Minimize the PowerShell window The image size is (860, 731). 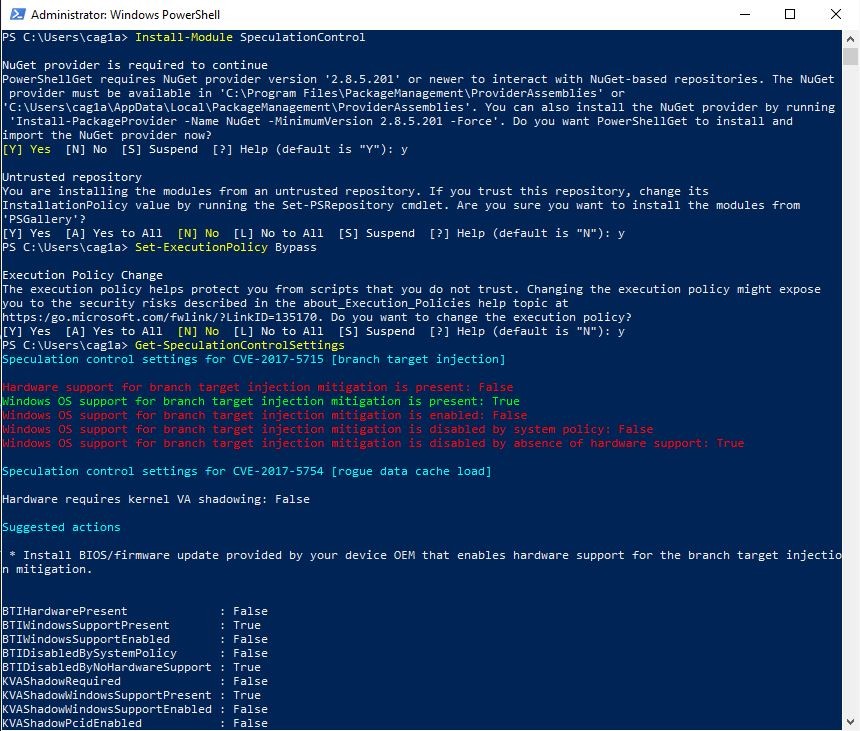744,14
